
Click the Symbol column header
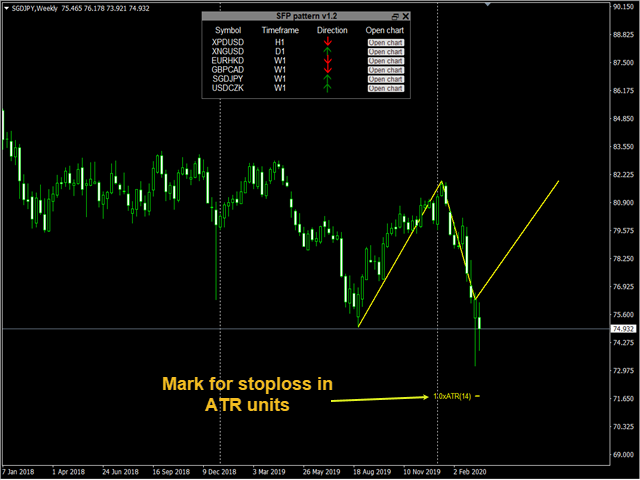click(x=228, y=30)
